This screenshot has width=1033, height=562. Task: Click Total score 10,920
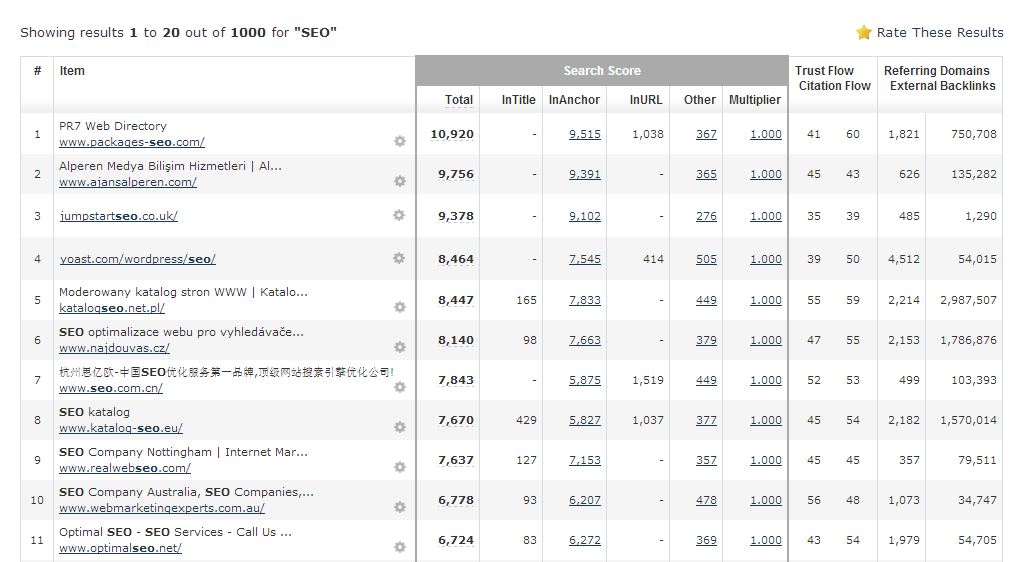(x=452, y=134)
